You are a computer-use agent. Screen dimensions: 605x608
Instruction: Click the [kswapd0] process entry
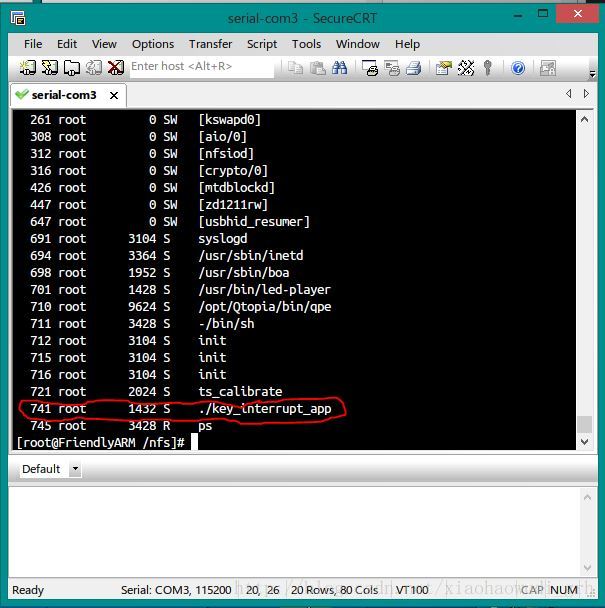click(x=230, y=119)
